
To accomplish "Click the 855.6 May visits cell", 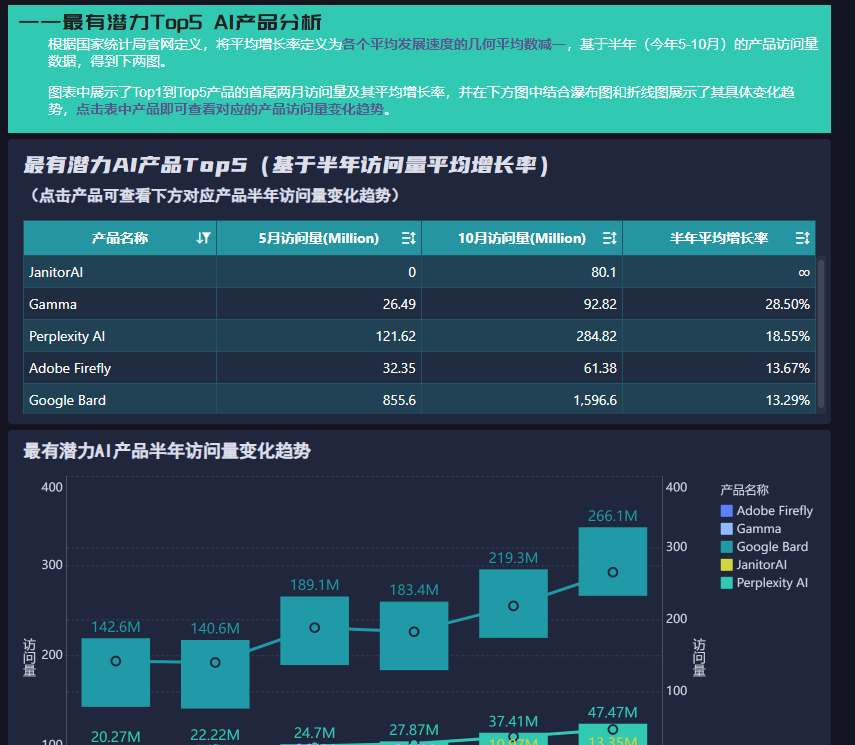I will pyautogui.click(x=319, y=400).
